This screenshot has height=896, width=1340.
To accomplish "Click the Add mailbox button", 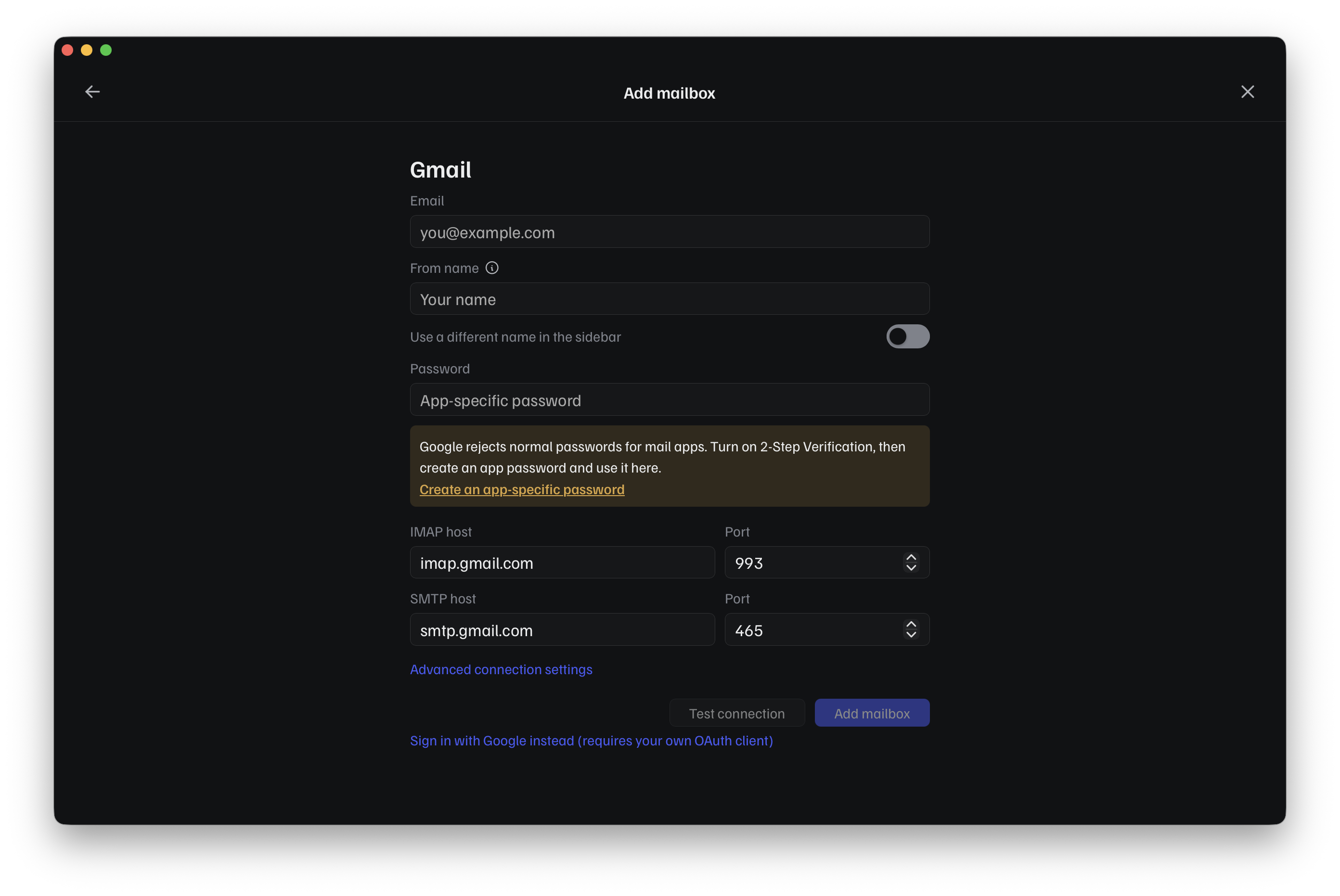I will (872, 713).
